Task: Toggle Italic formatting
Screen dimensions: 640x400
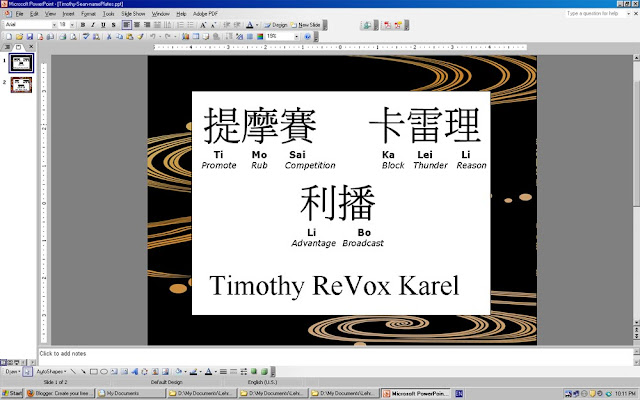Action: [93, 25]
